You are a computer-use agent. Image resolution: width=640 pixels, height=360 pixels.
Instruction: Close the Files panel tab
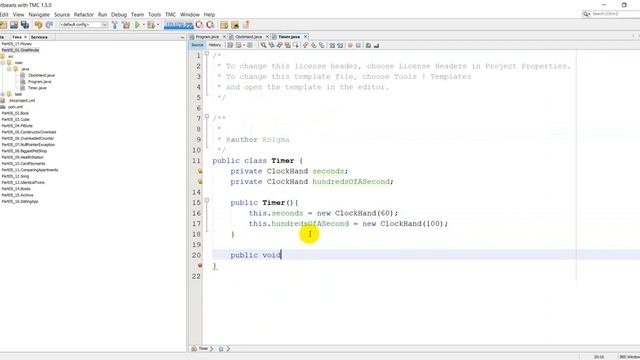click(25, 37)
